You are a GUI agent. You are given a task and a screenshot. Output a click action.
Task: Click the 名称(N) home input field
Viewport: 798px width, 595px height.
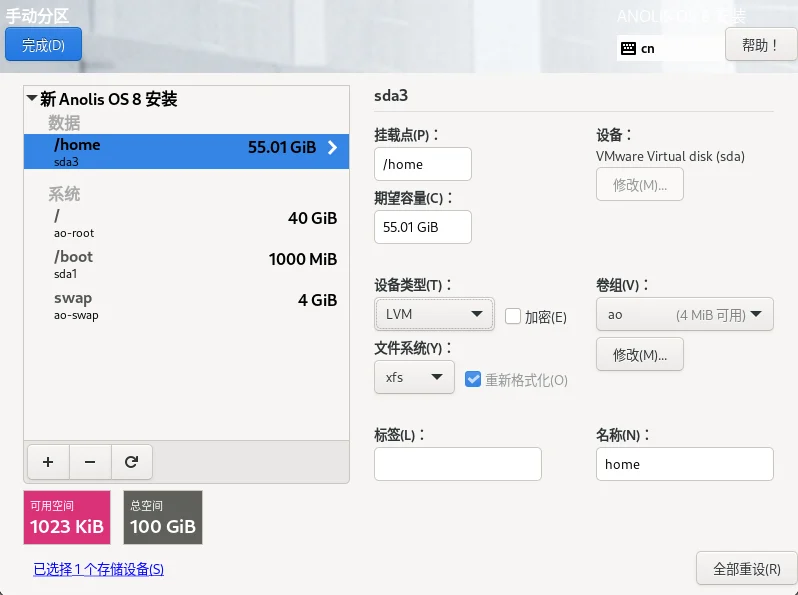coord(685,464)
